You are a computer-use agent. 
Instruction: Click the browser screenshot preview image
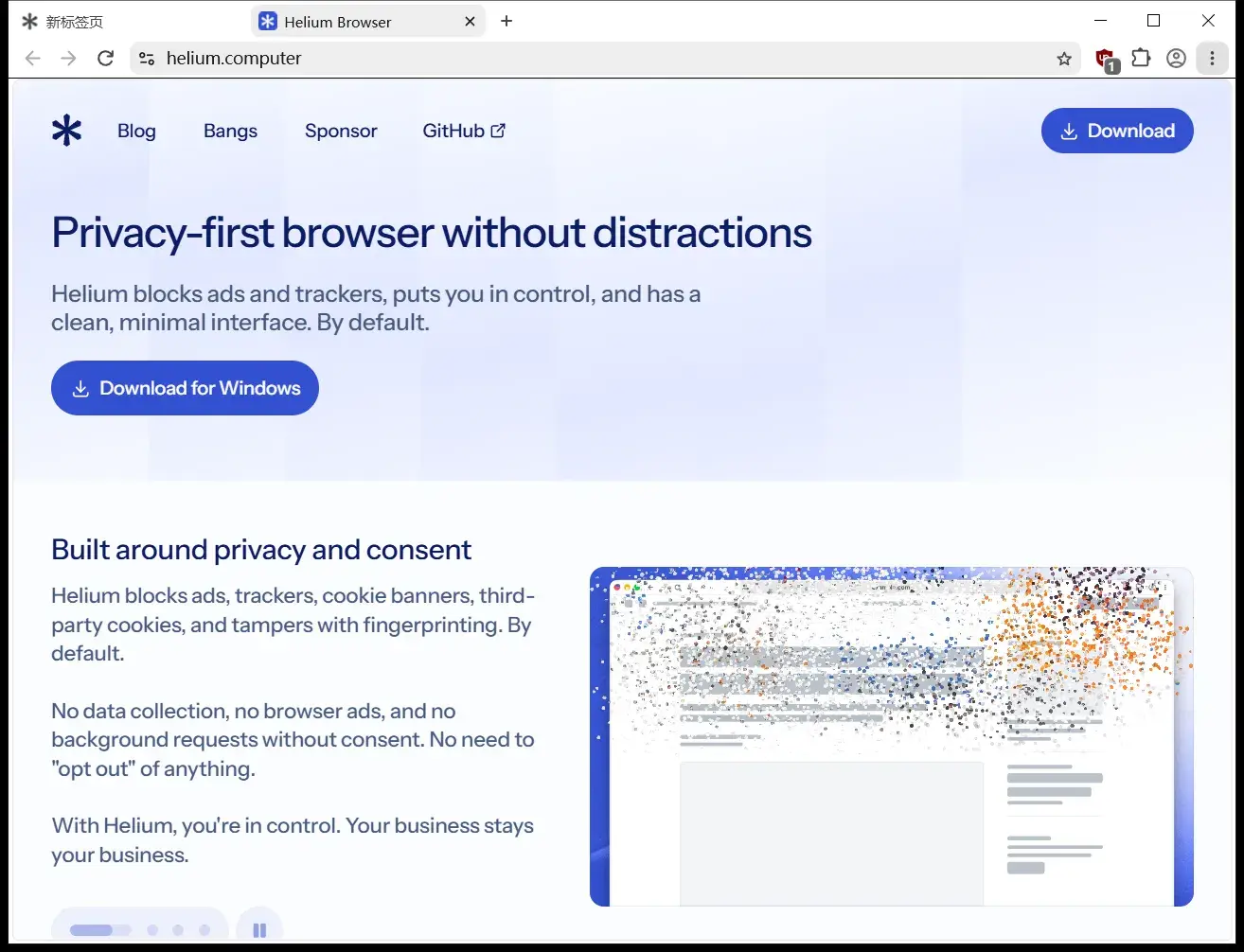pos(891,736)
